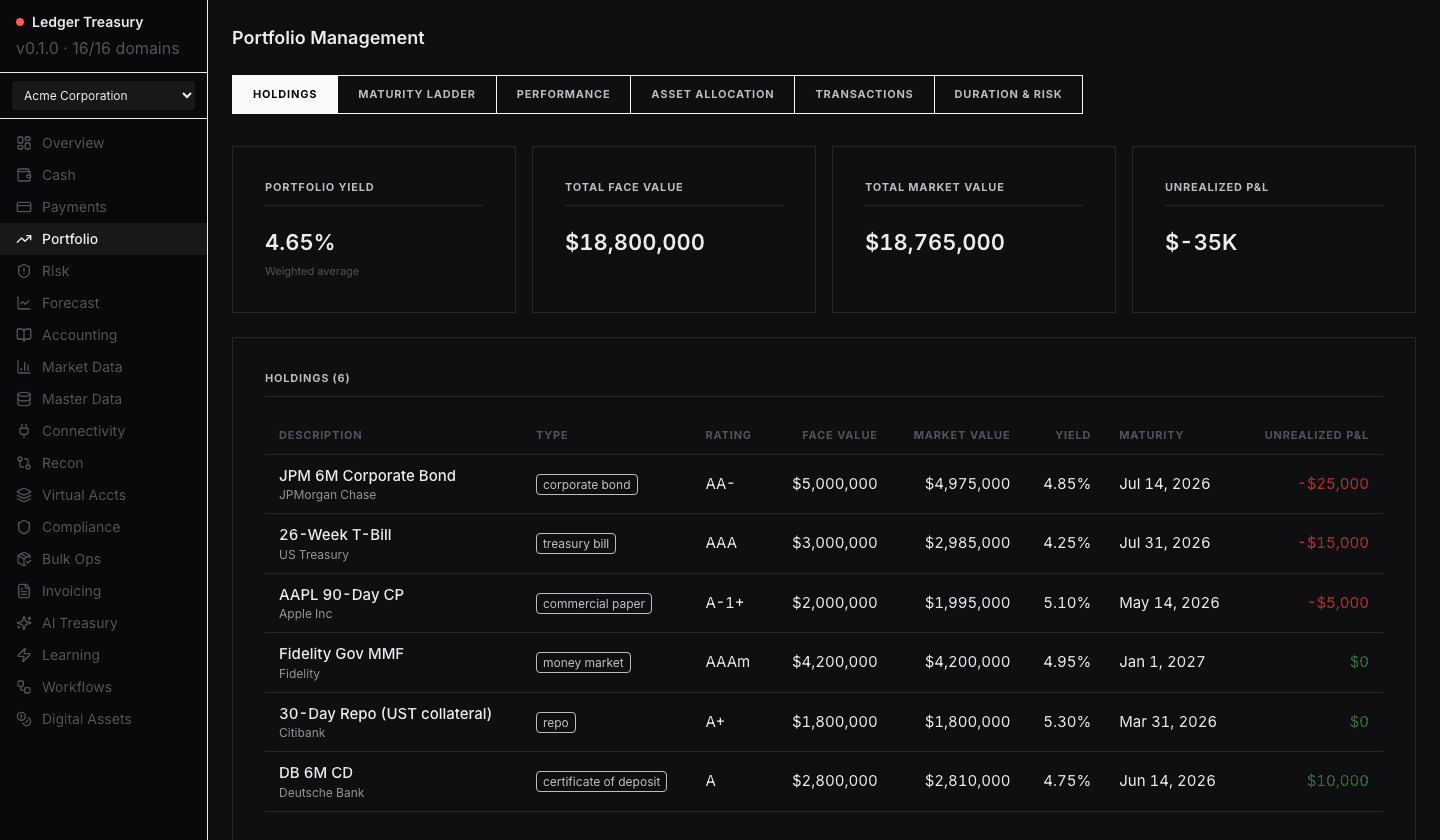Click the -$25,000 unrealized loss value

click(x=1333, y=484)
